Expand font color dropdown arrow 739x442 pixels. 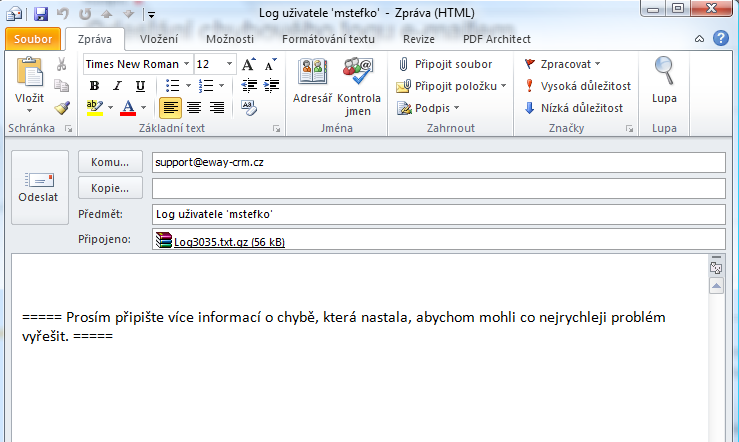coord(143,108)
